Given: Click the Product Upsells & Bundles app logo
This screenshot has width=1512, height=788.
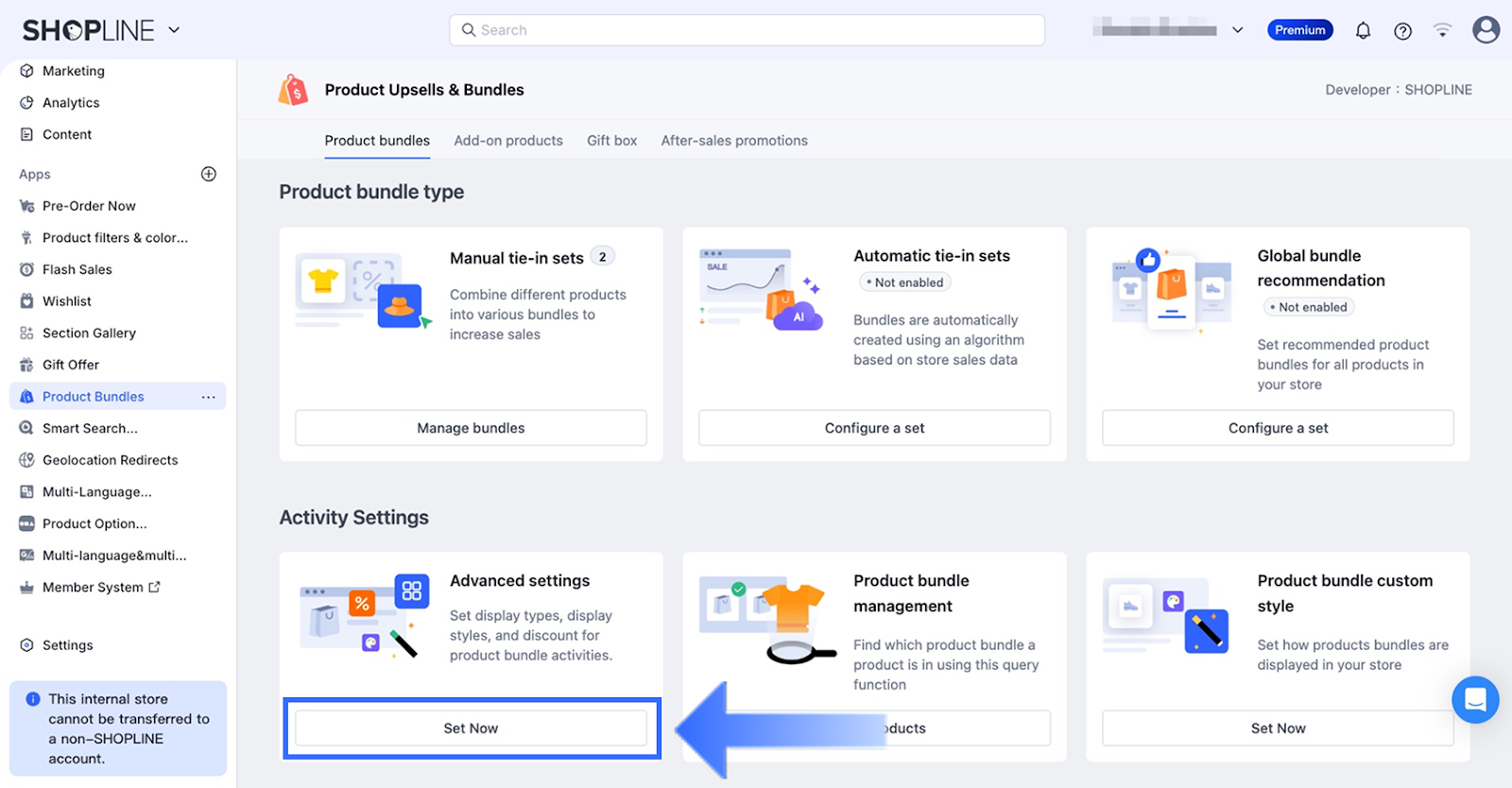Looking at the screenshot, I should pos(294,90).
